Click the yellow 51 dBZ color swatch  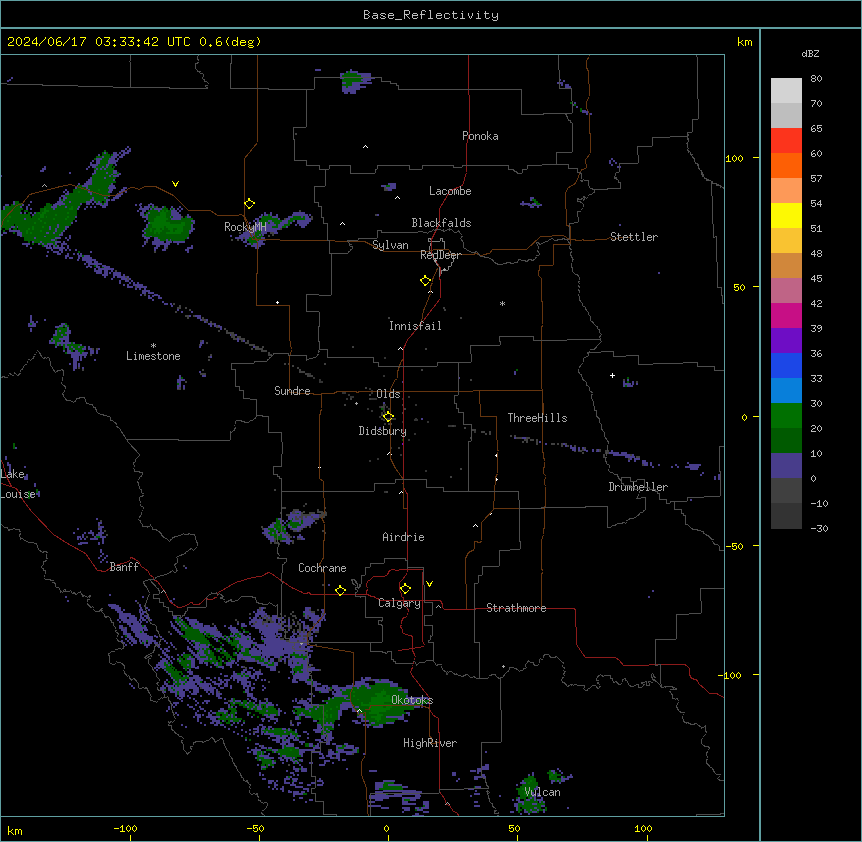point(786,215)
